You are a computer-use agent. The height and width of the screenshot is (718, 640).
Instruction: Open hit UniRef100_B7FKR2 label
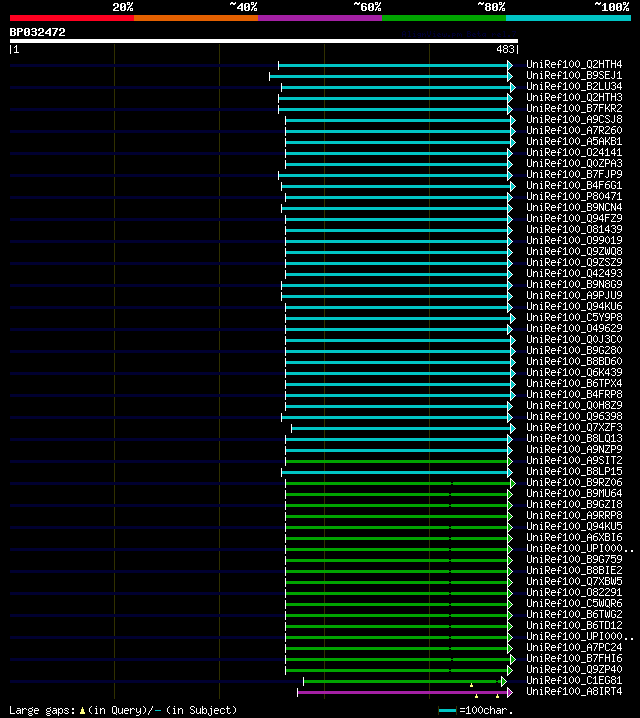[x=574, y=108]
